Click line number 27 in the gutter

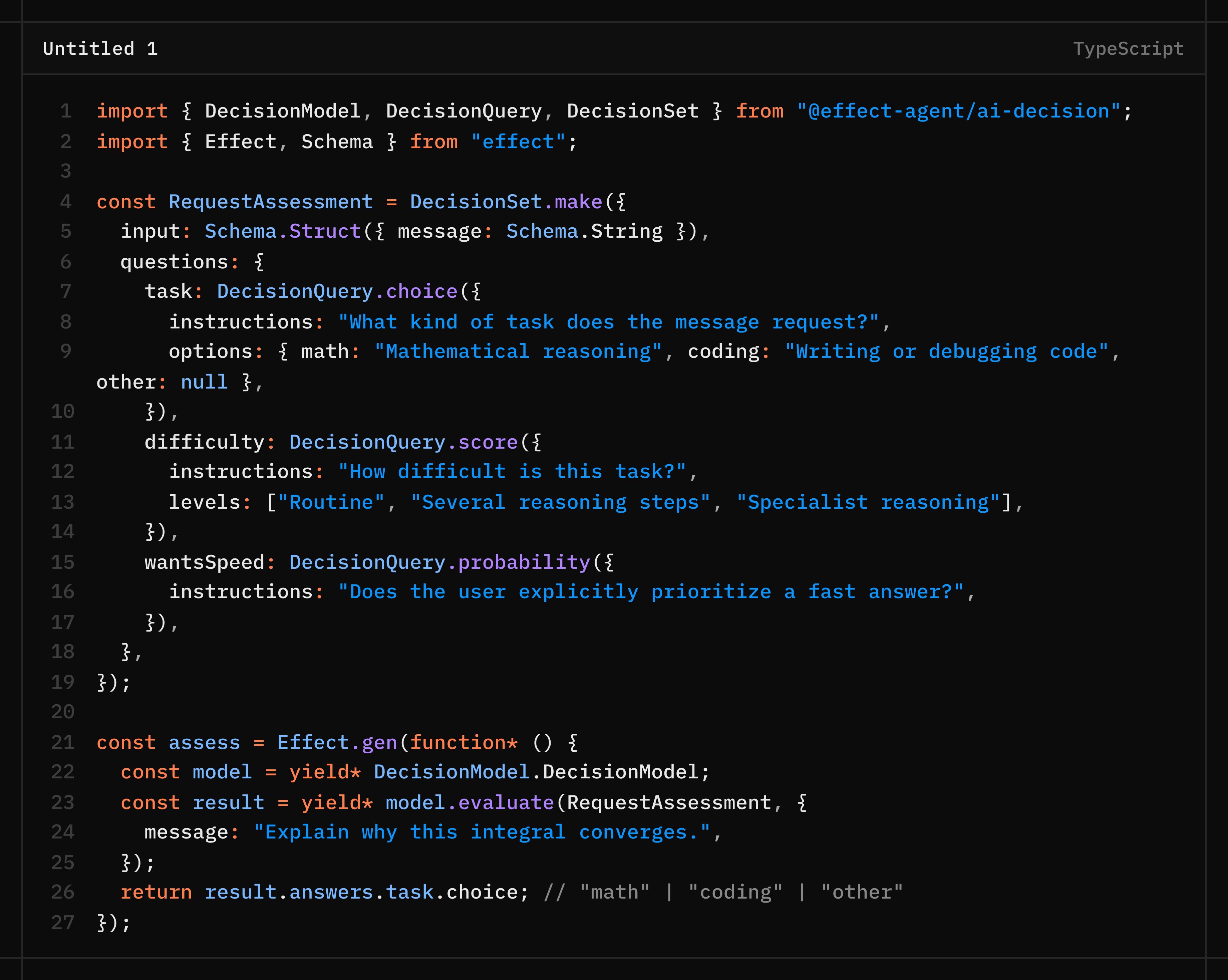[x=63, y=923]
